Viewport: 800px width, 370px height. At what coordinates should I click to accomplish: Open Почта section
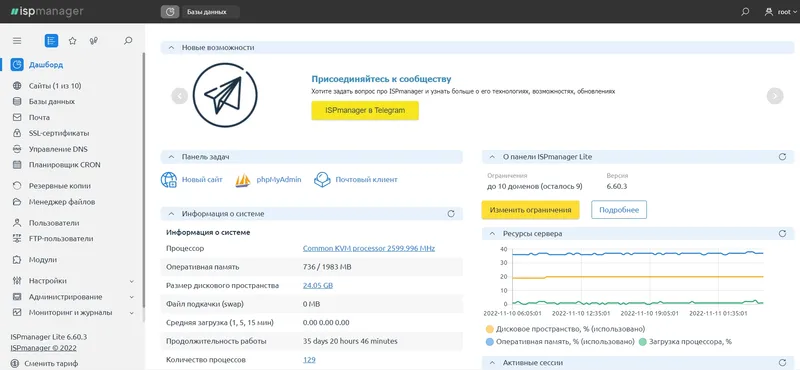click(x=39, y=117)
